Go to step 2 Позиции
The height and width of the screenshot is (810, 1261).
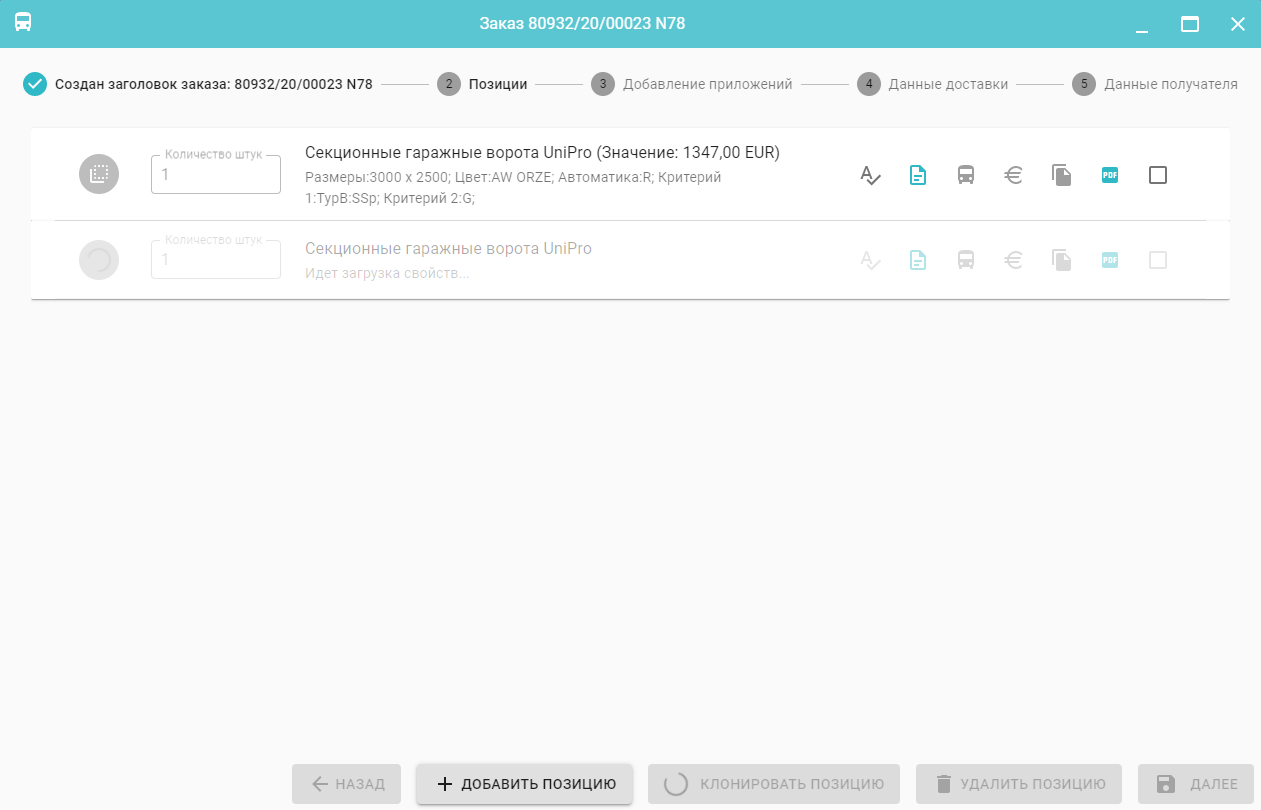[483, 84]
